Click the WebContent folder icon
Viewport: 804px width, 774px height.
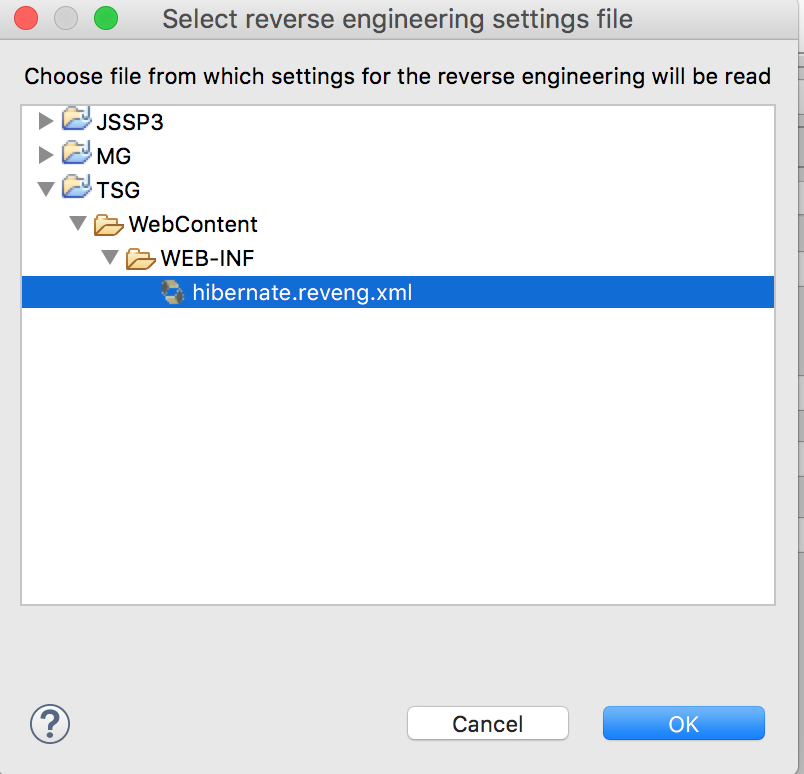coord(109,225)
